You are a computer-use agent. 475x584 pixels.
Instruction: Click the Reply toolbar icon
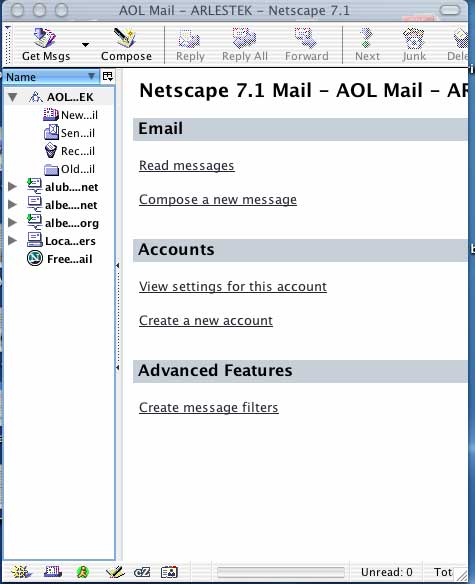pos(190,45)
